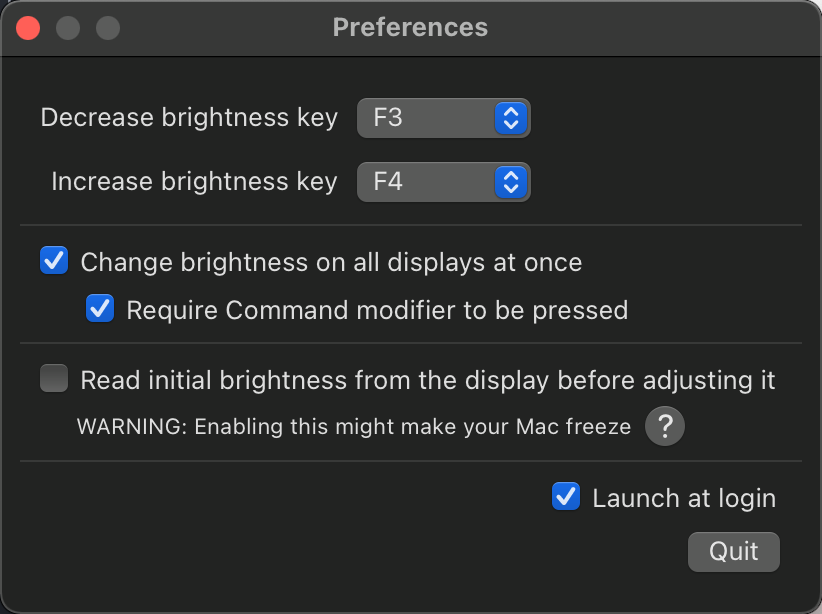Click the middle gray minimize window button
822x614 pixels.
point(68,28)
